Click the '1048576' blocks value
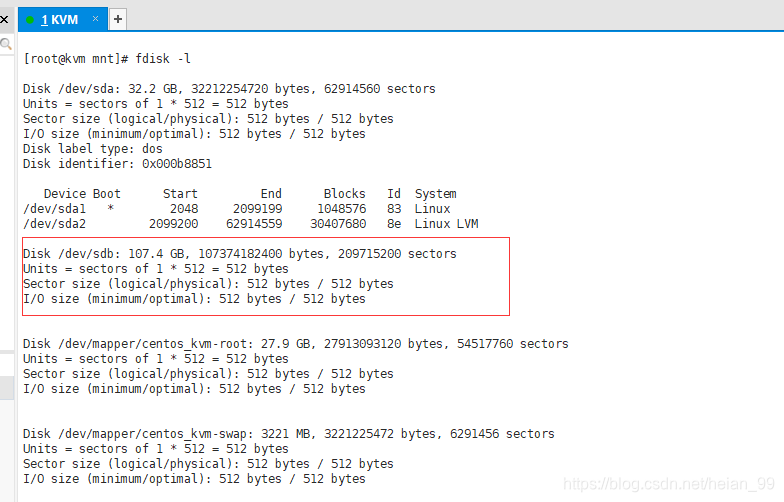The width and height of the screenshot is (784, 502). [342, 209]
